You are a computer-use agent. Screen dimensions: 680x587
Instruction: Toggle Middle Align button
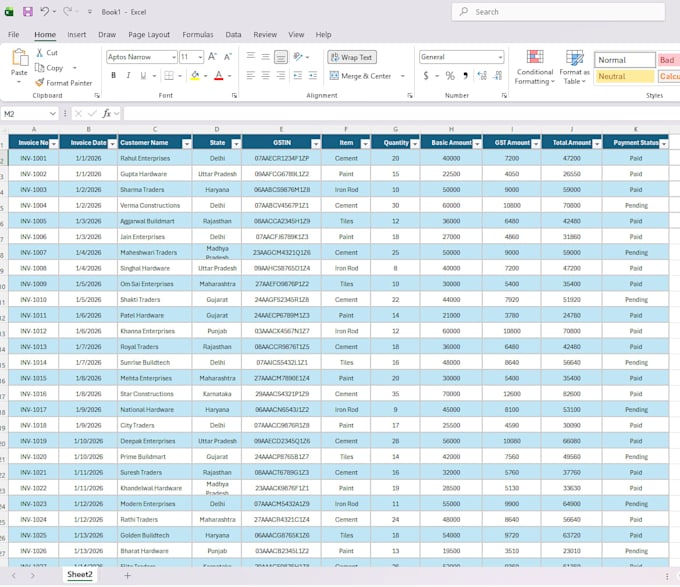265,56
